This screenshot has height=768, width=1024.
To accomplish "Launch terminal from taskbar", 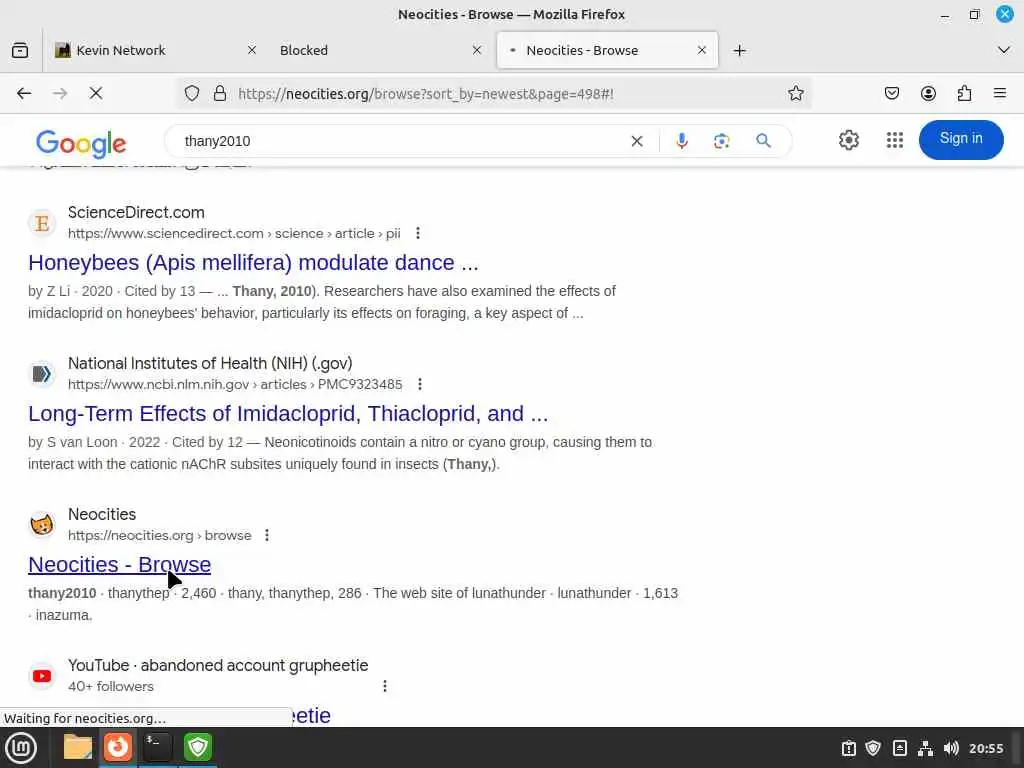I will pos(157,747).
